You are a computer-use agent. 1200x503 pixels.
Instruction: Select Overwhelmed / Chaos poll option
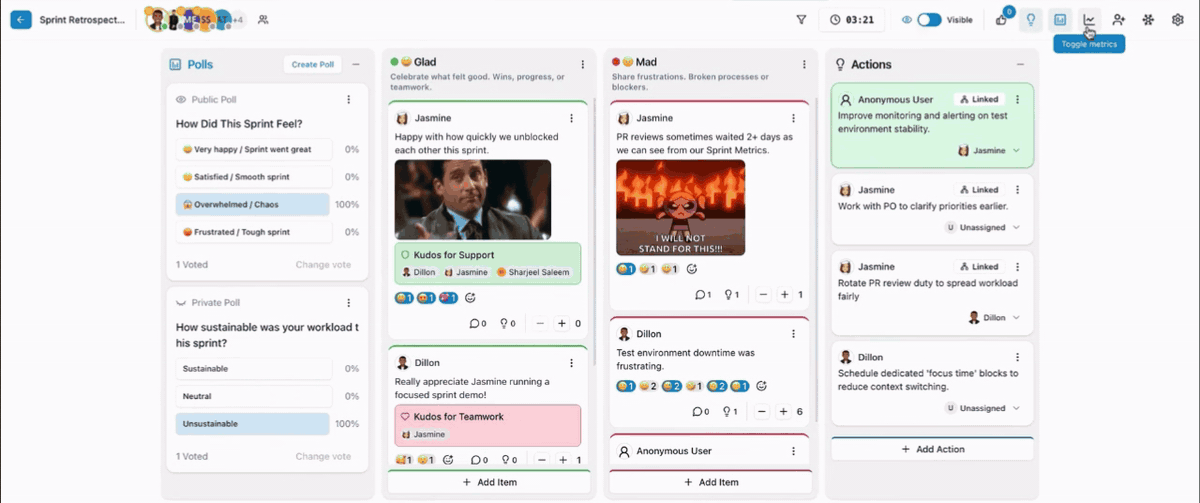(253, 204)
